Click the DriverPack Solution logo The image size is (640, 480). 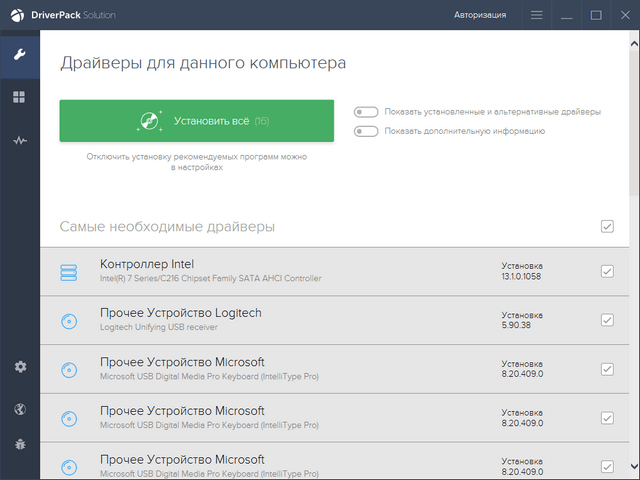[62, 15]
